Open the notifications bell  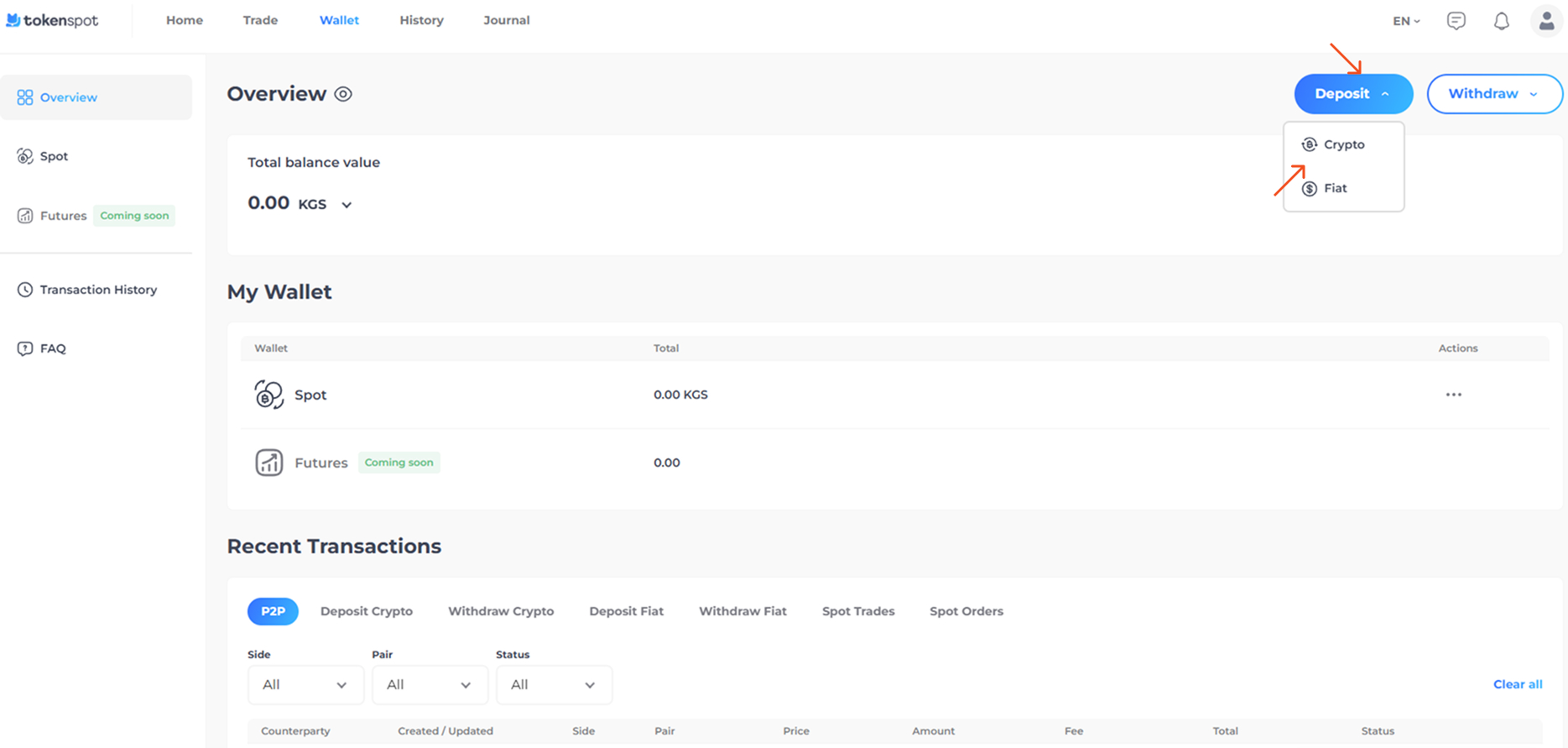tap(1501, 21)
